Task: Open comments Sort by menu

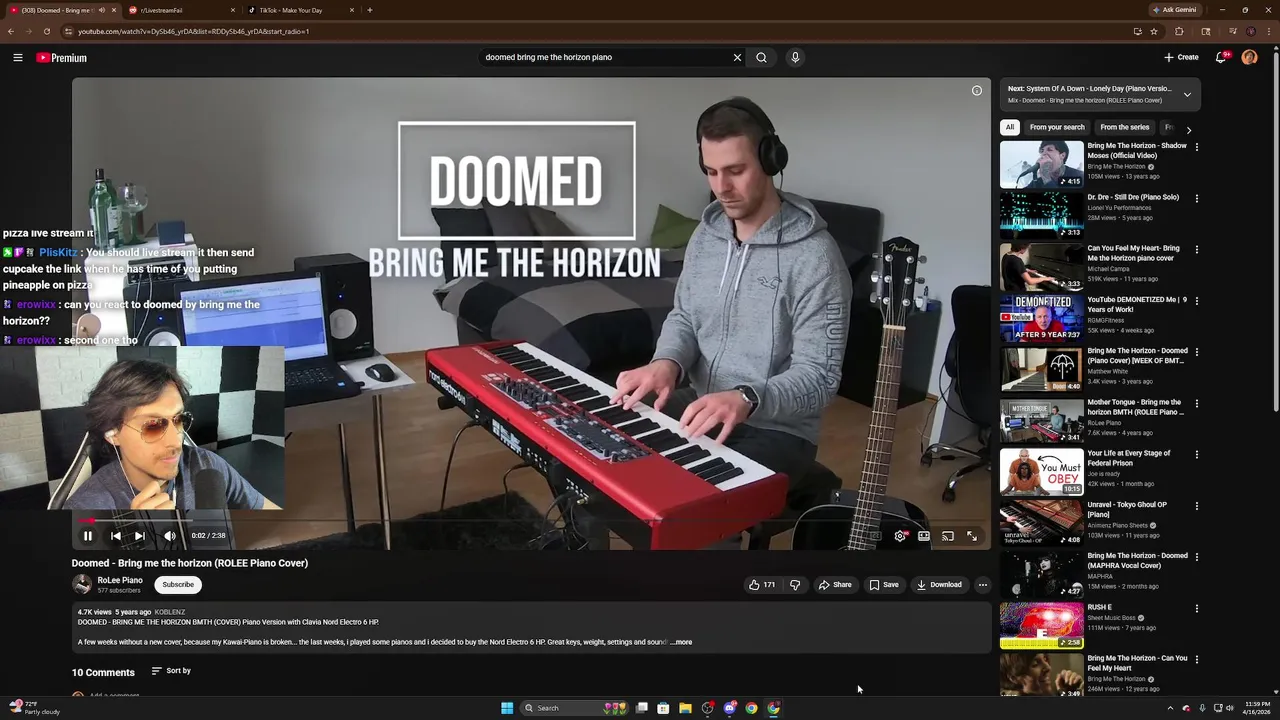Action: [x=171, y=671]
